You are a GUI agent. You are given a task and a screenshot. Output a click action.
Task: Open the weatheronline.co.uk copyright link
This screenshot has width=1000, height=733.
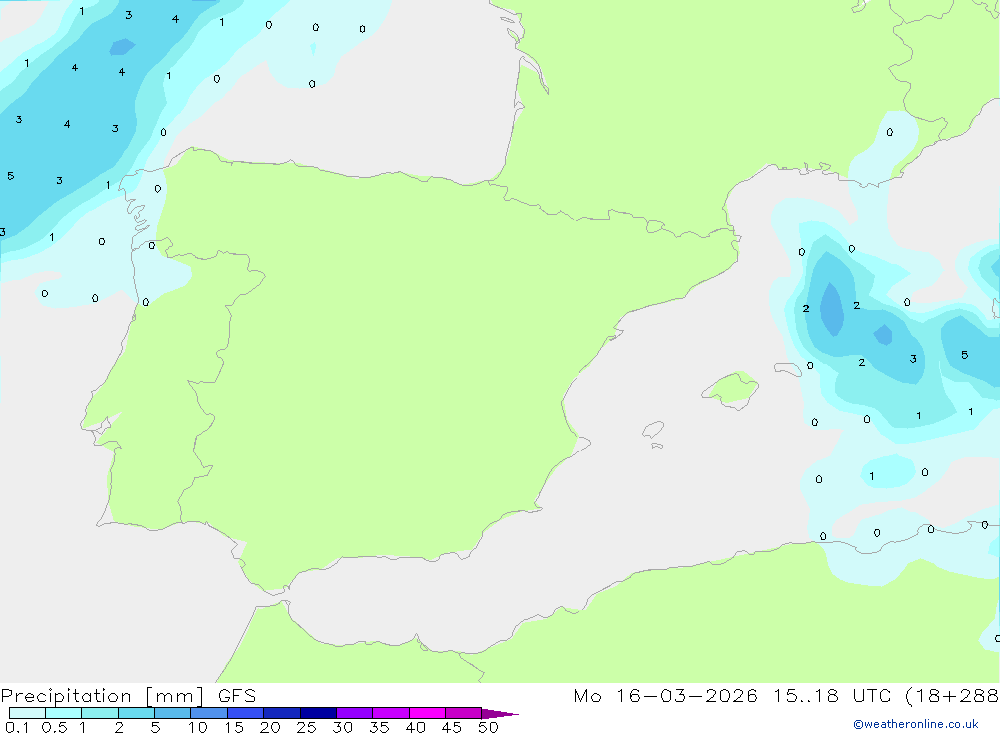tap(916, 723)
